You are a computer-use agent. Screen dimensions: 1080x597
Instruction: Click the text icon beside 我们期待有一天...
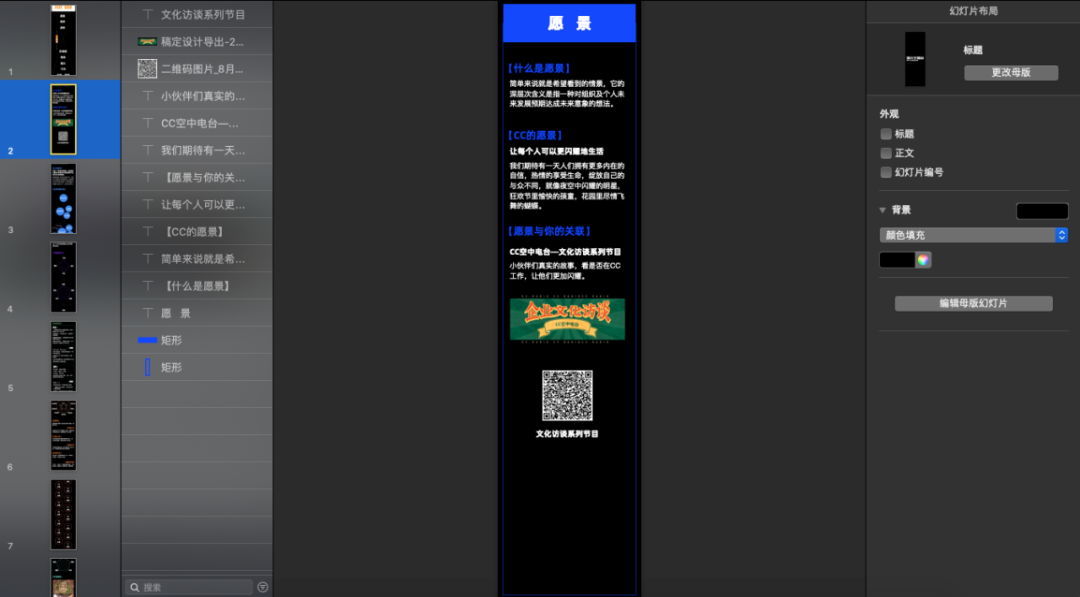[147, 150]
